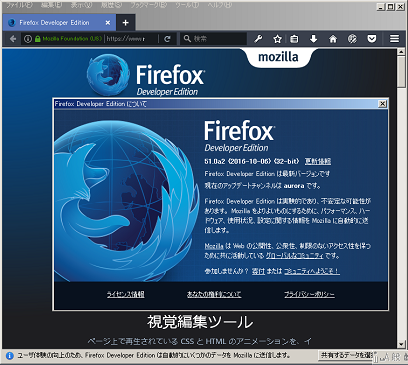Viewport: 408px width, 365px height.
Task: Open 更新情報 link in dialog
Action: [x=318, y=161]
